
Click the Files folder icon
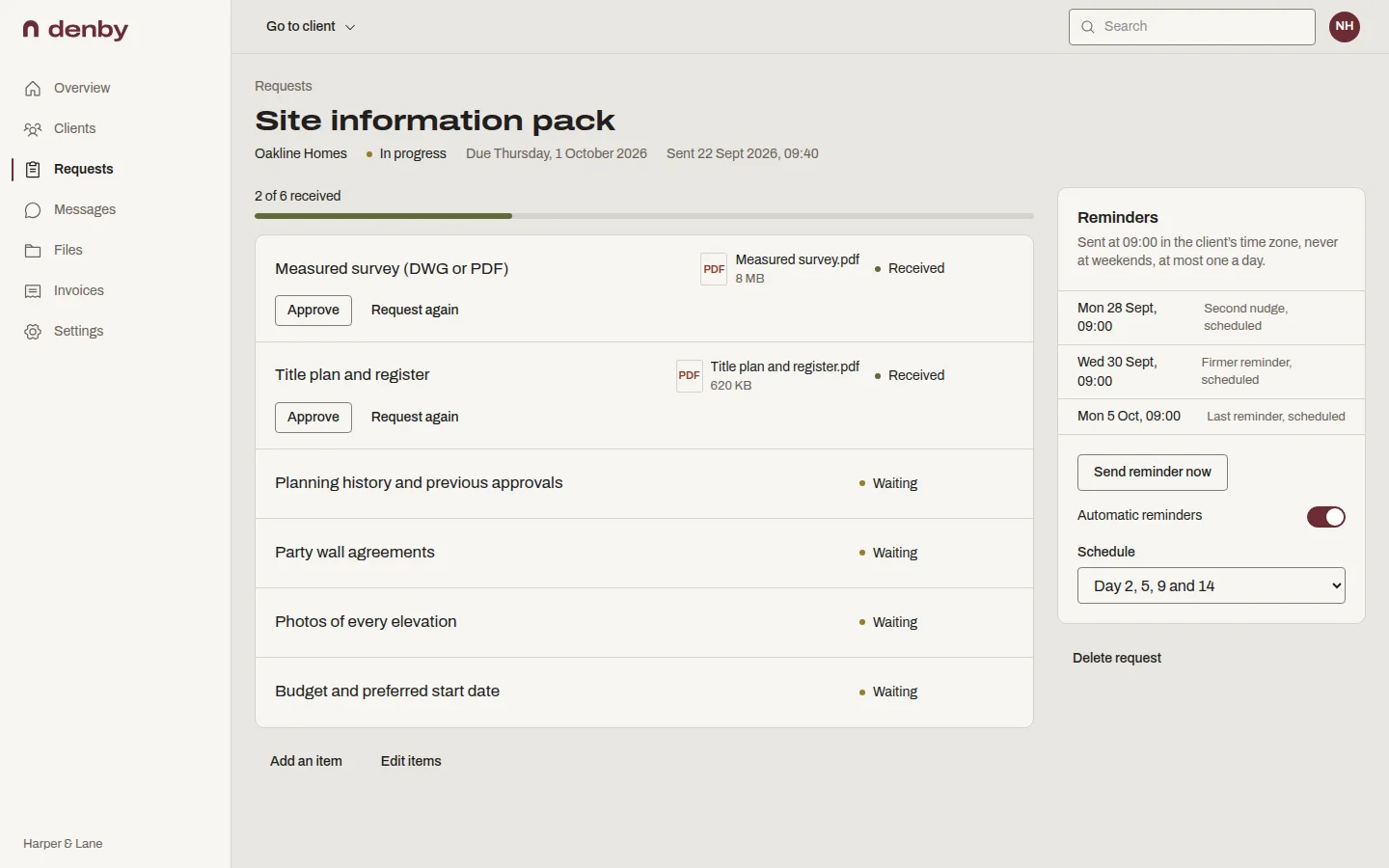coord(33,251)
